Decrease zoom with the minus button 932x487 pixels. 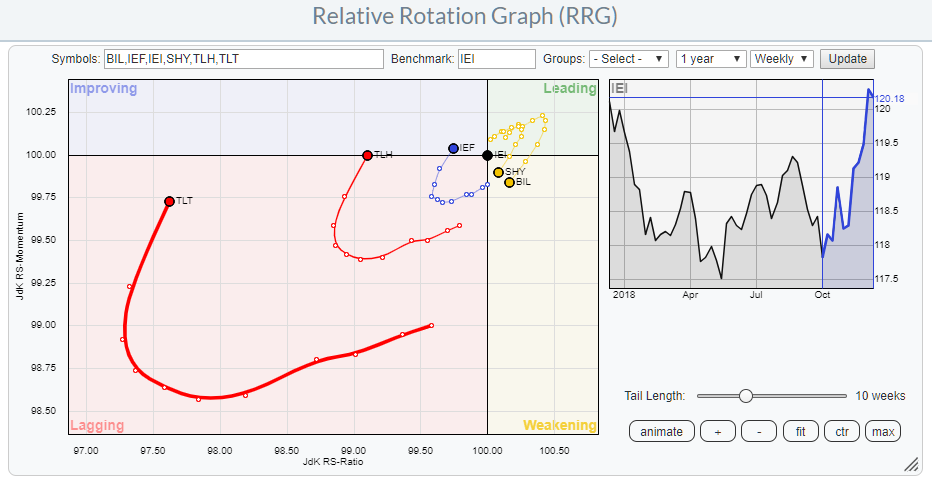[x=759, y=431]
